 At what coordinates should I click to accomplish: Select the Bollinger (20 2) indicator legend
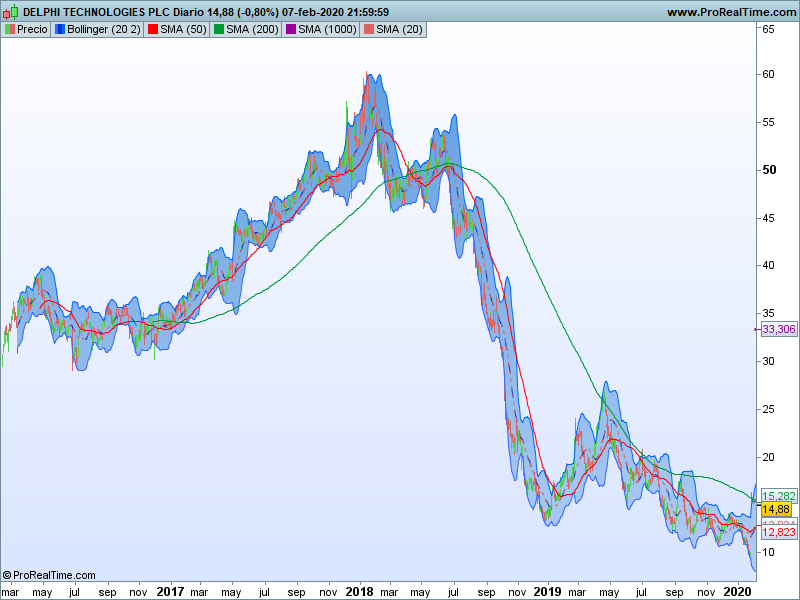coord(97,30)
